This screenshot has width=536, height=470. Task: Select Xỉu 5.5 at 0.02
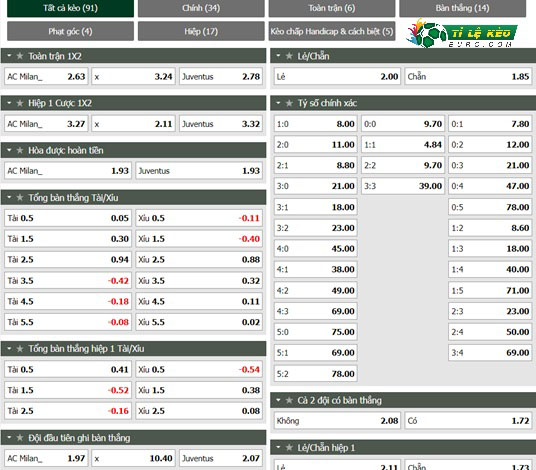click(x=199, y=322)
